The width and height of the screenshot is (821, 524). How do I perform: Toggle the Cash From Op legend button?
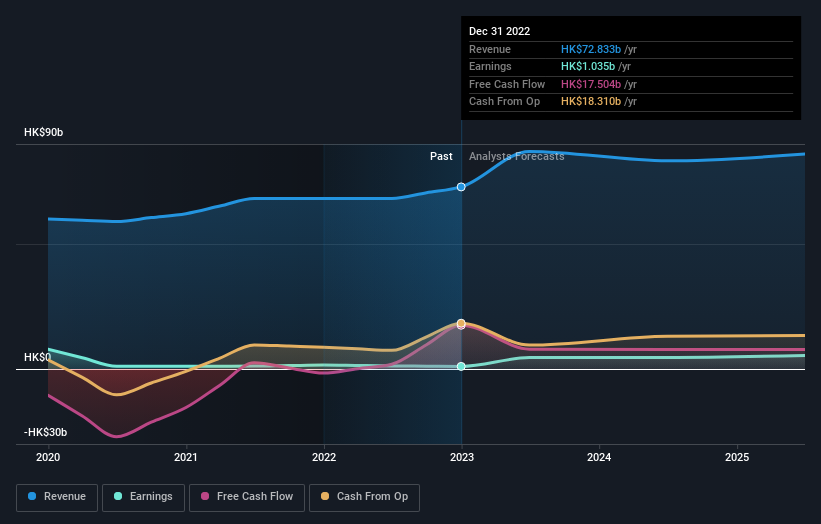364,497
